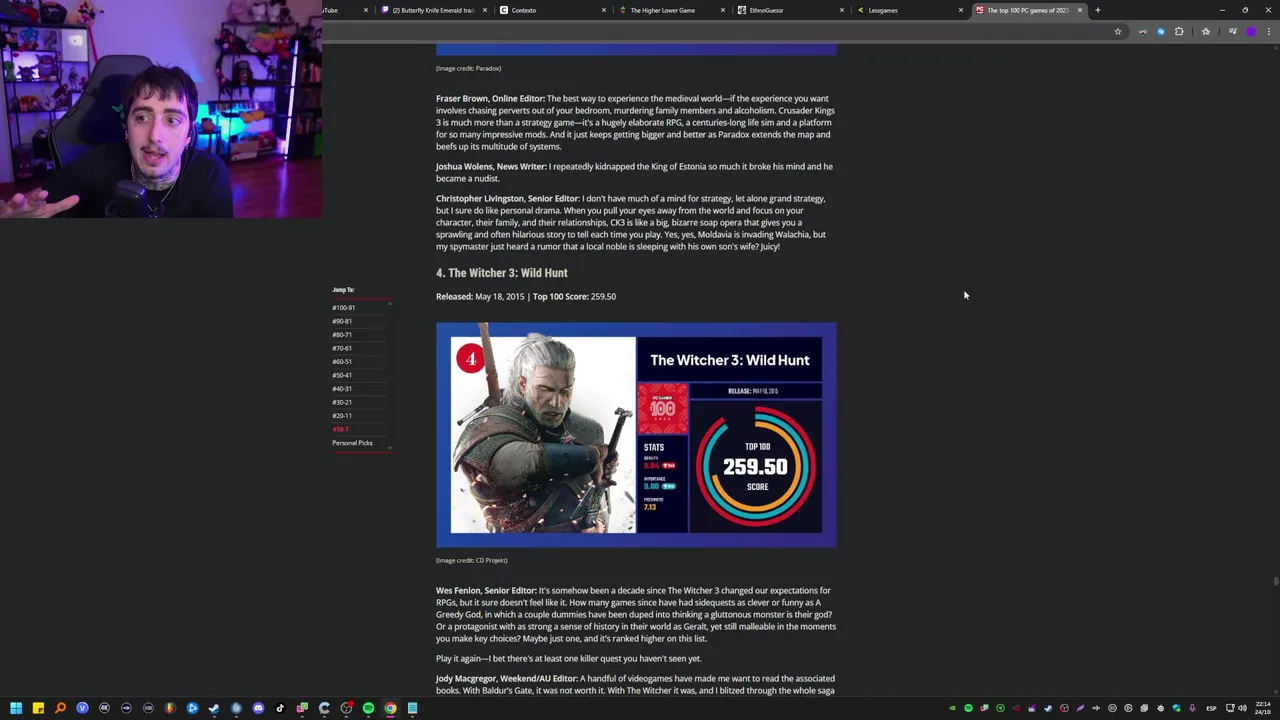Open the Windows Start menu
This screenshot has height=720, width=1280.
coord(16,708)
